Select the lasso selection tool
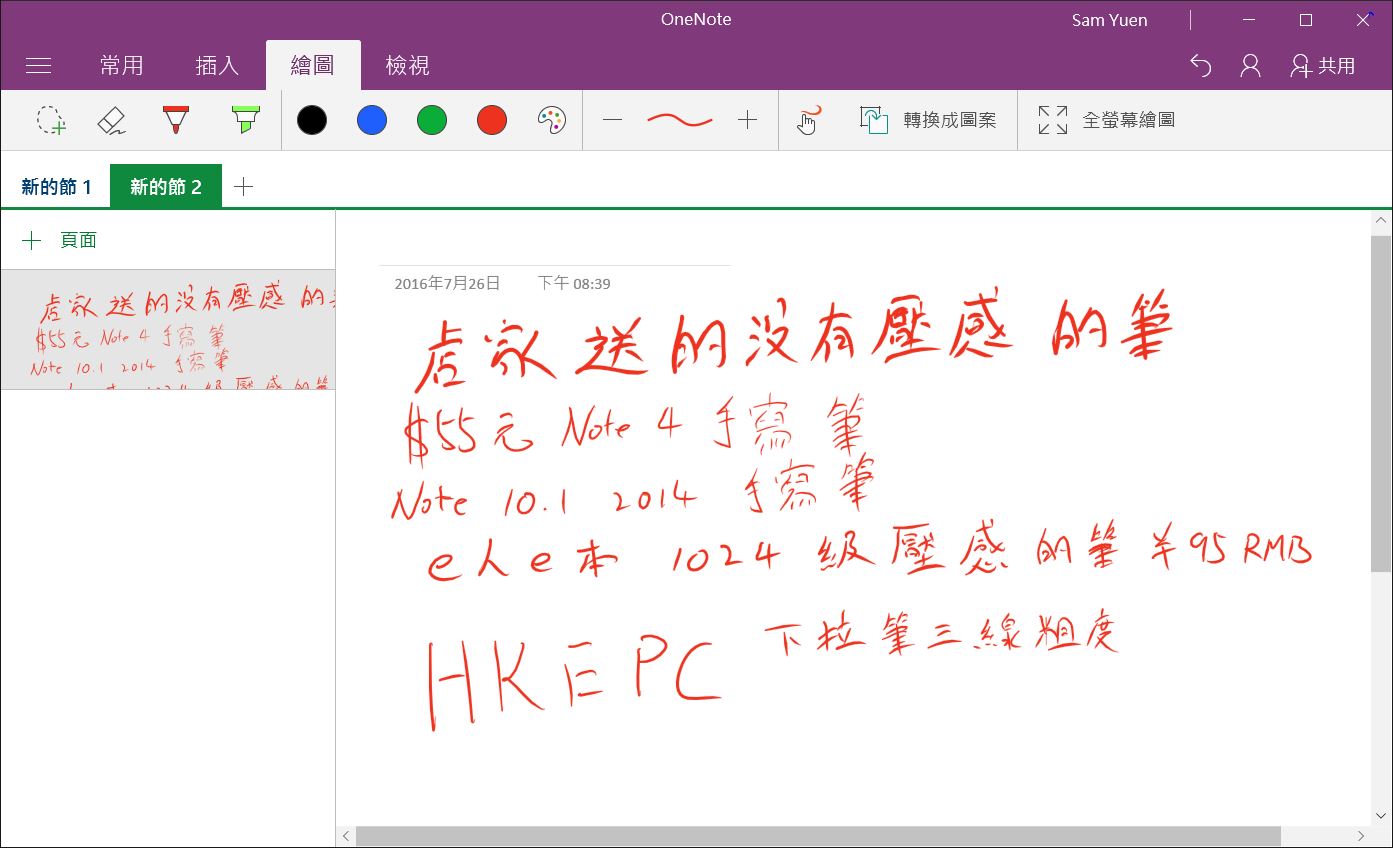 (x=51, y=120)
